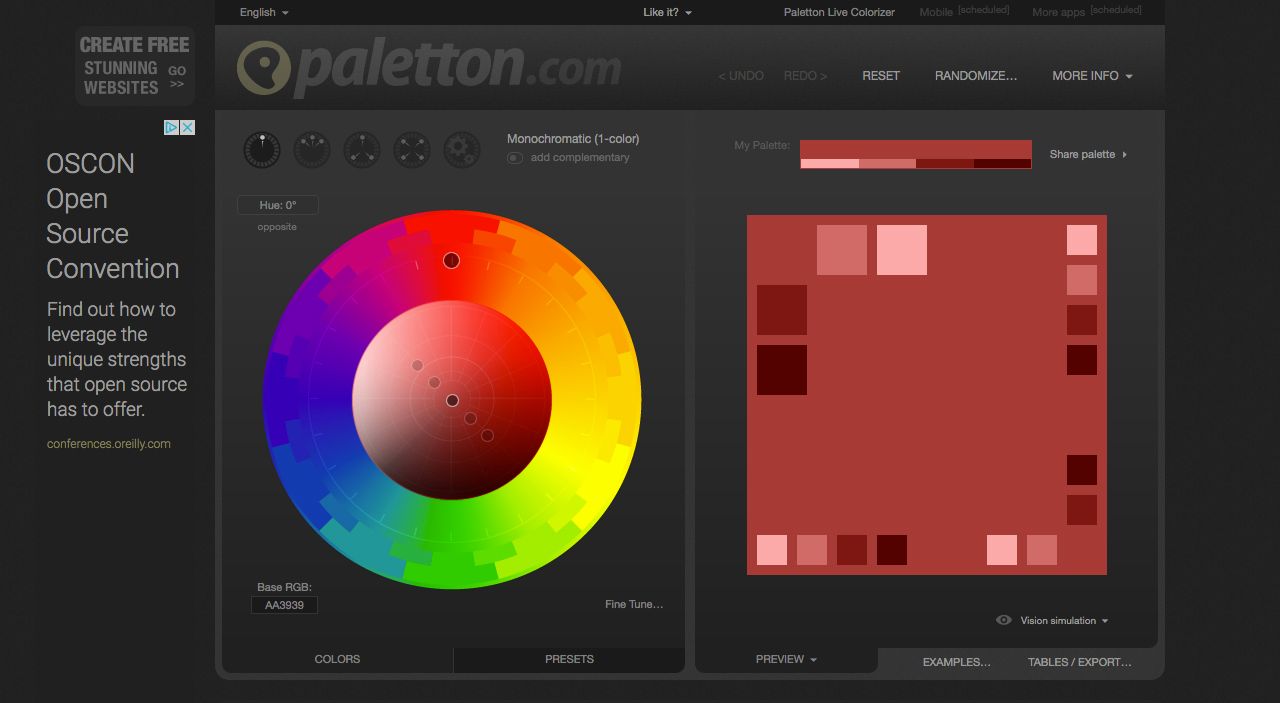Click the Mobile [scheduled] link
The width and height of the screenshot is (1280, 703).
tap(964, 12)
